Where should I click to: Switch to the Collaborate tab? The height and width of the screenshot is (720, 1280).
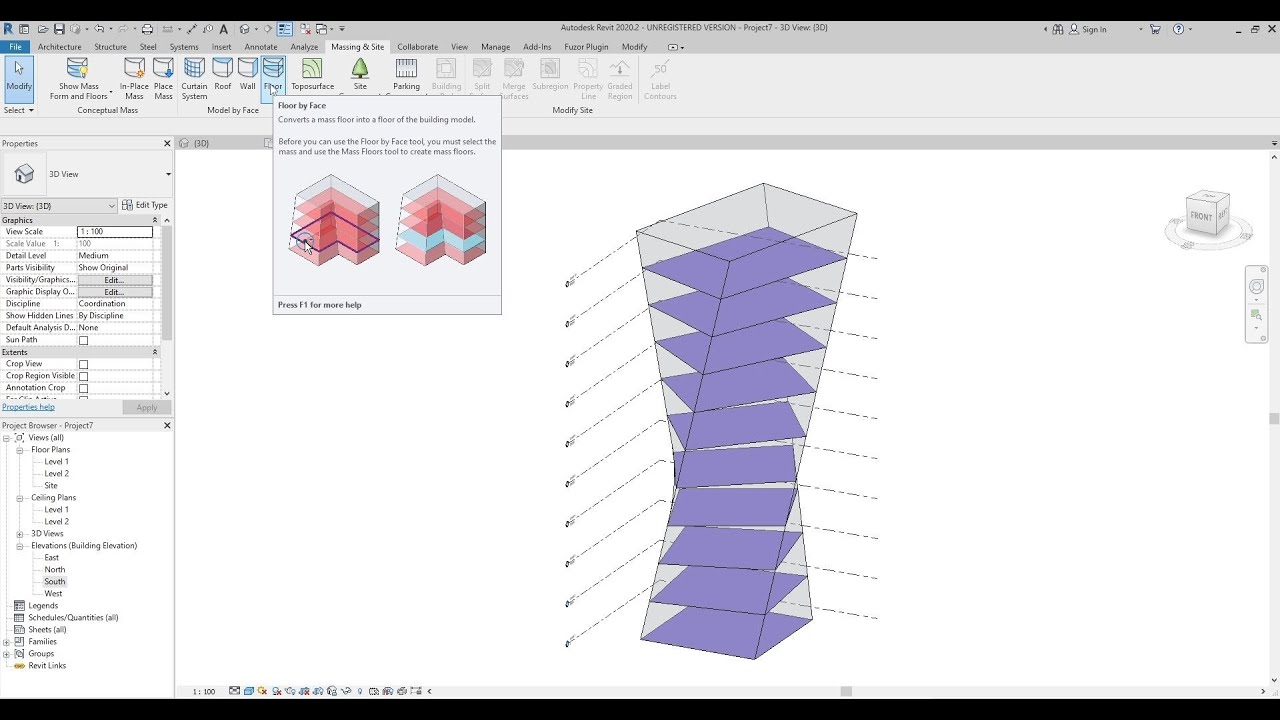pyautogui.click(x=417, y=47)
